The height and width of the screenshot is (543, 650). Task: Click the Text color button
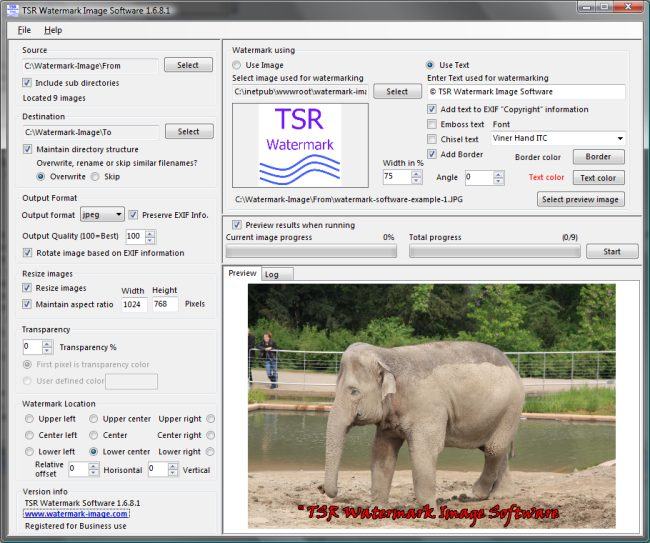598,178
